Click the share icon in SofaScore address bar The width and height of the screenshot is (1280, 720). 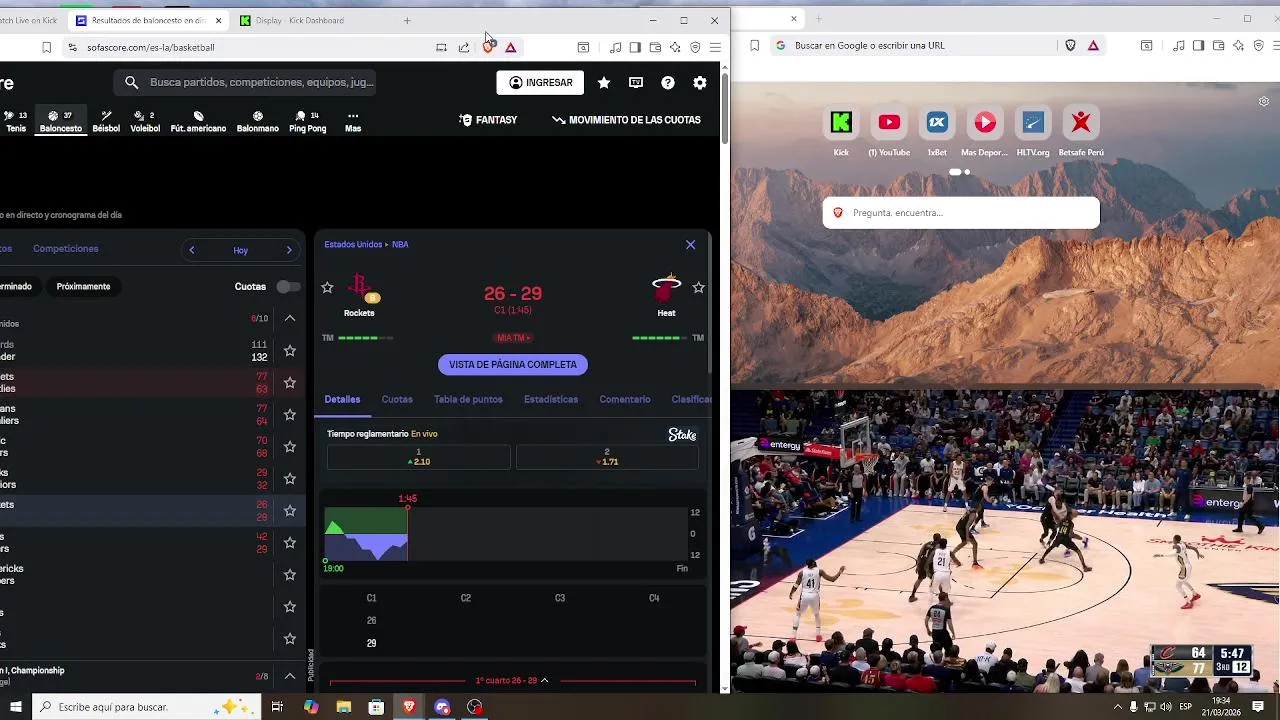pos(464,47)
